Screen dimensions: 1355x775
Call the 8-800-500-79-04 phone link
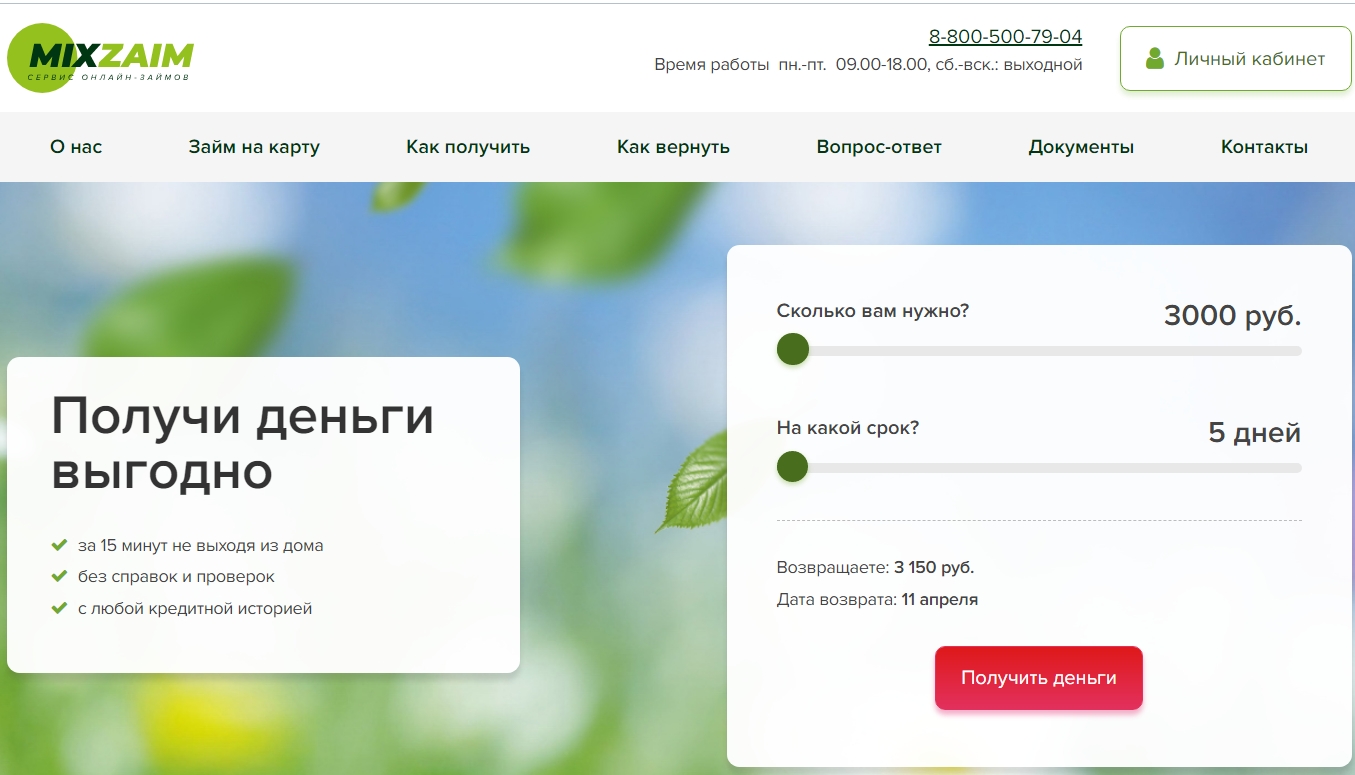point(1005,37)
